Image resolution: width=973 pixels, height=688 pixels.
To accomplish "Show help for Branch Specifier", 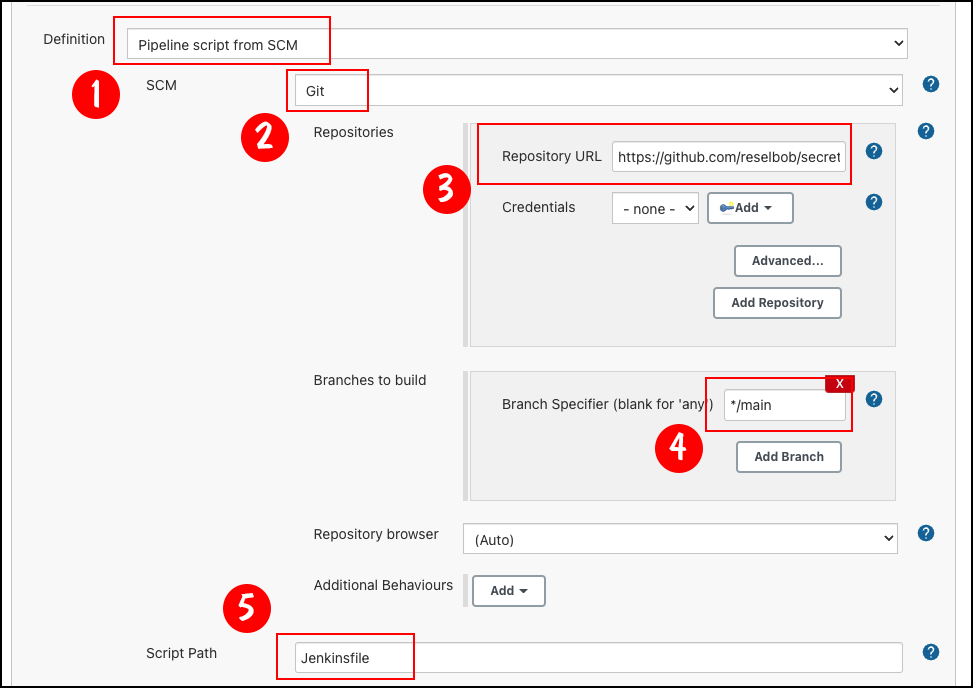I will click(x=873, y=399).
